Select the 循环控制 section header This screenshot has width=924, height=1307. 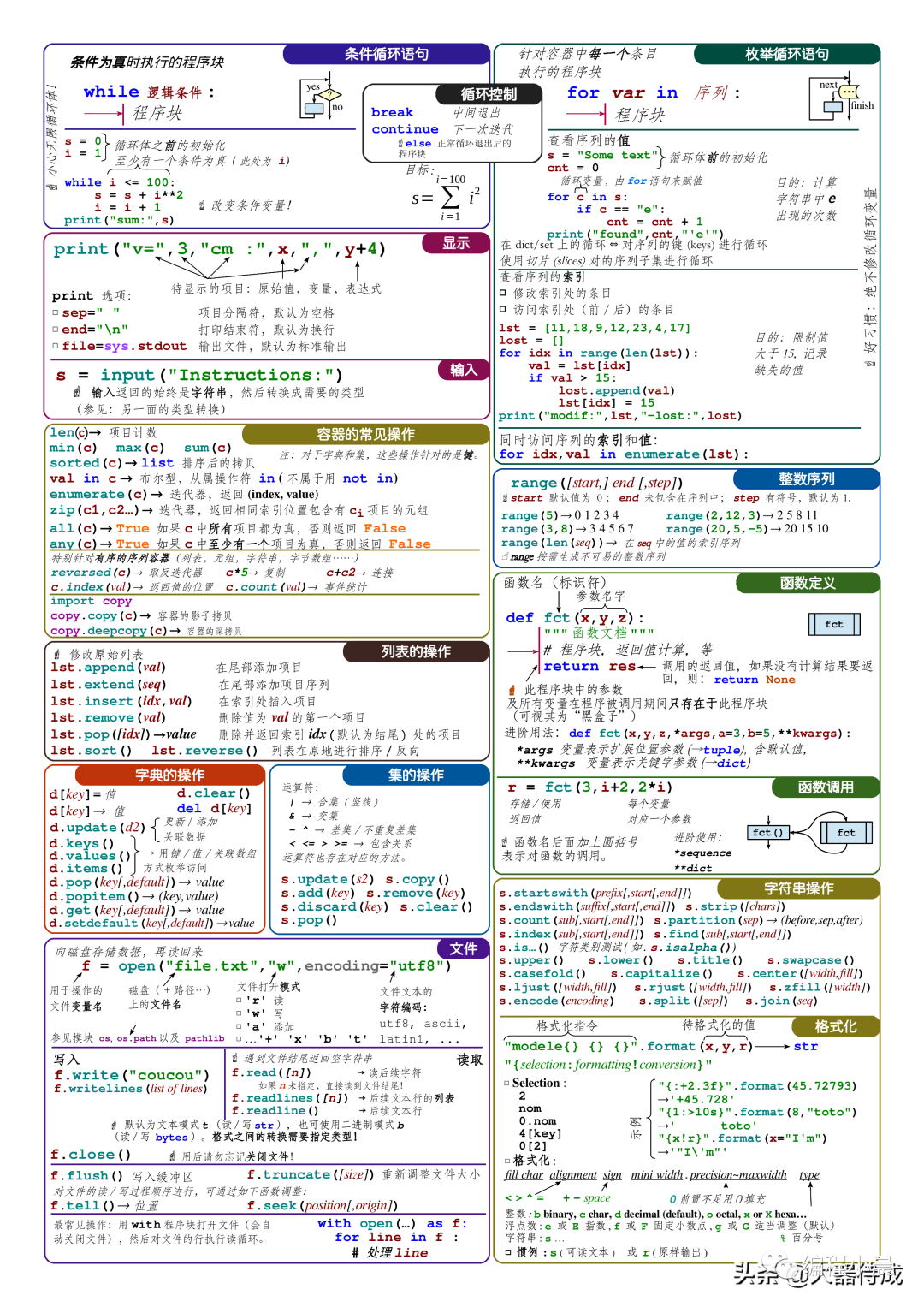click(x=489, y=94)
